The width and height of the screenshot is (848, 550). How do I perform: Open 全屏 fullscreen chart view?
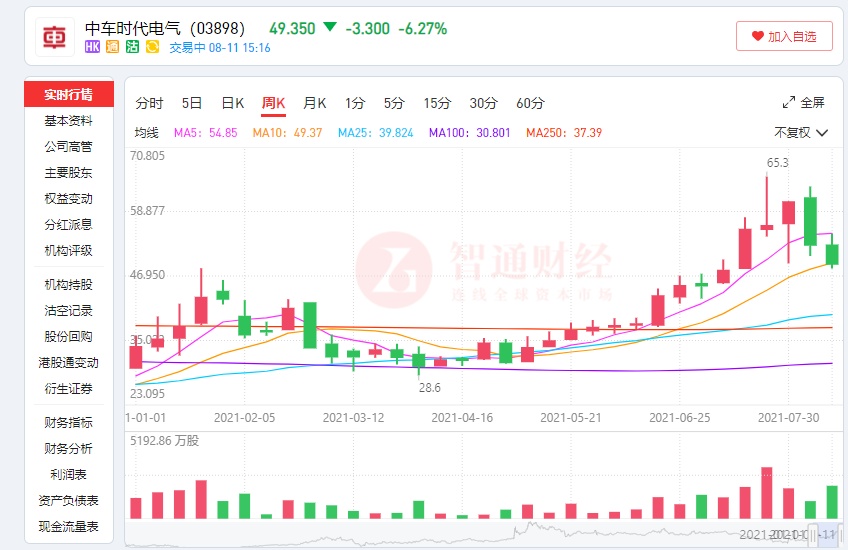(x=804, y=102)
